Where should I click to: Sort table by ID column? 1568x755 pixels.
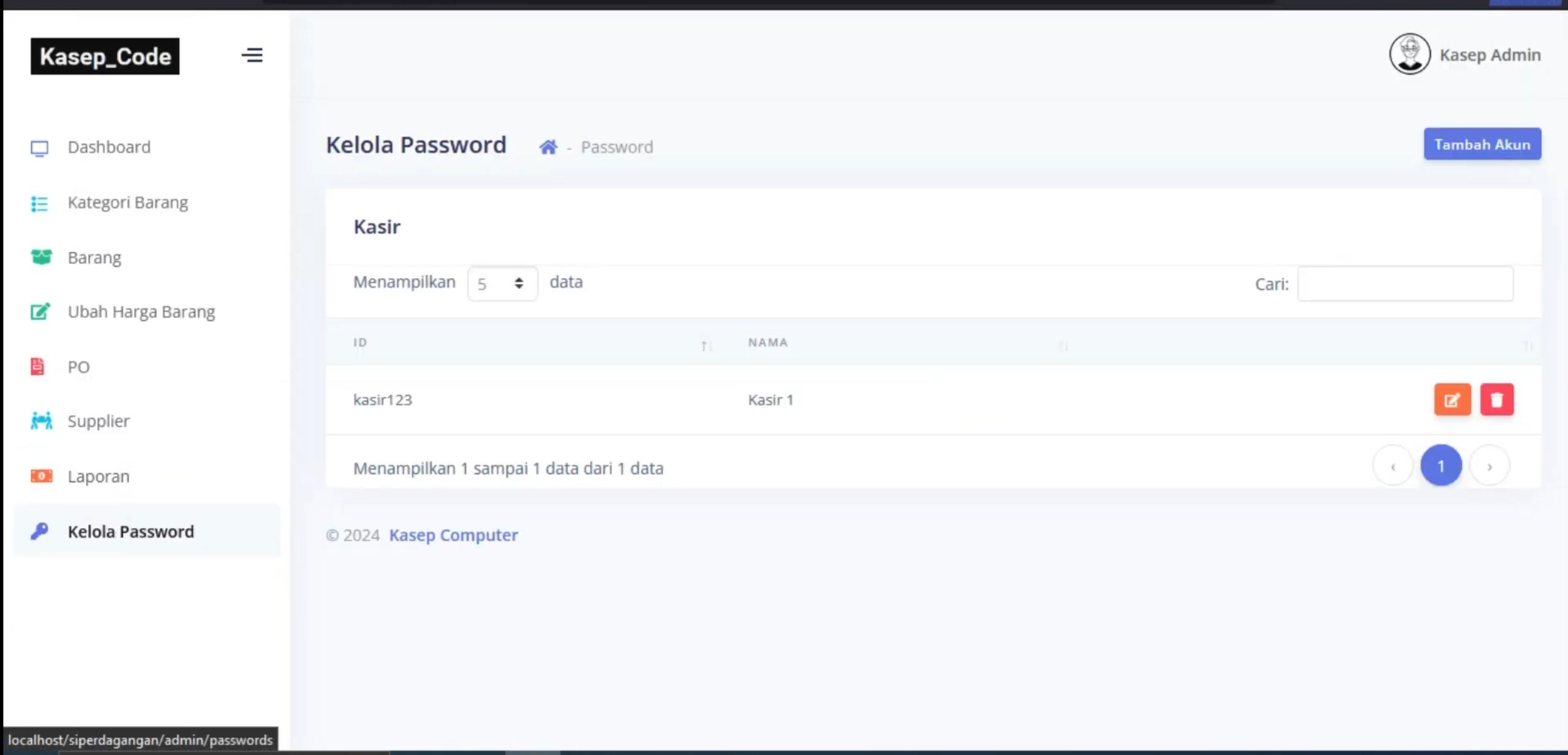coord(705,346)
